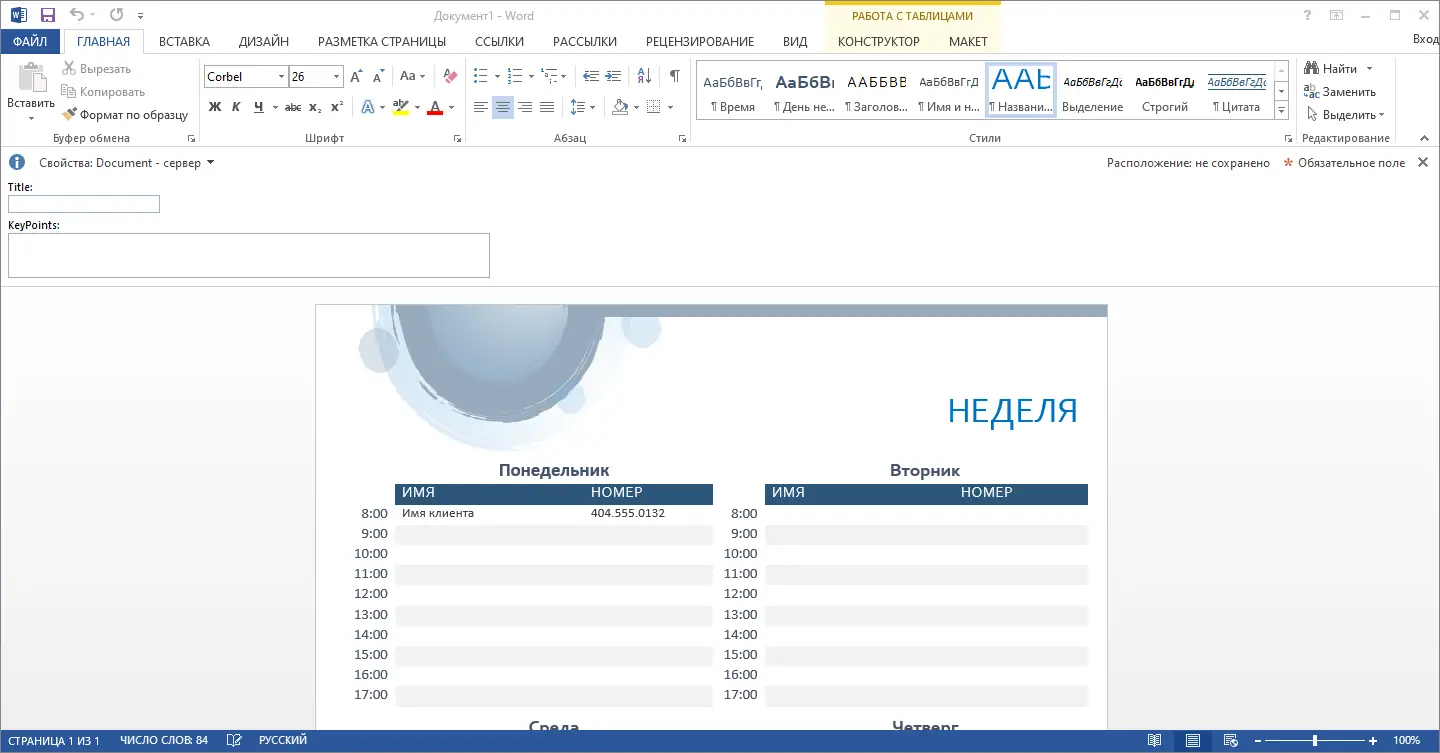
Task: Switch to the ВСТАВКА ribbon tab
Action: click(183, 41)
